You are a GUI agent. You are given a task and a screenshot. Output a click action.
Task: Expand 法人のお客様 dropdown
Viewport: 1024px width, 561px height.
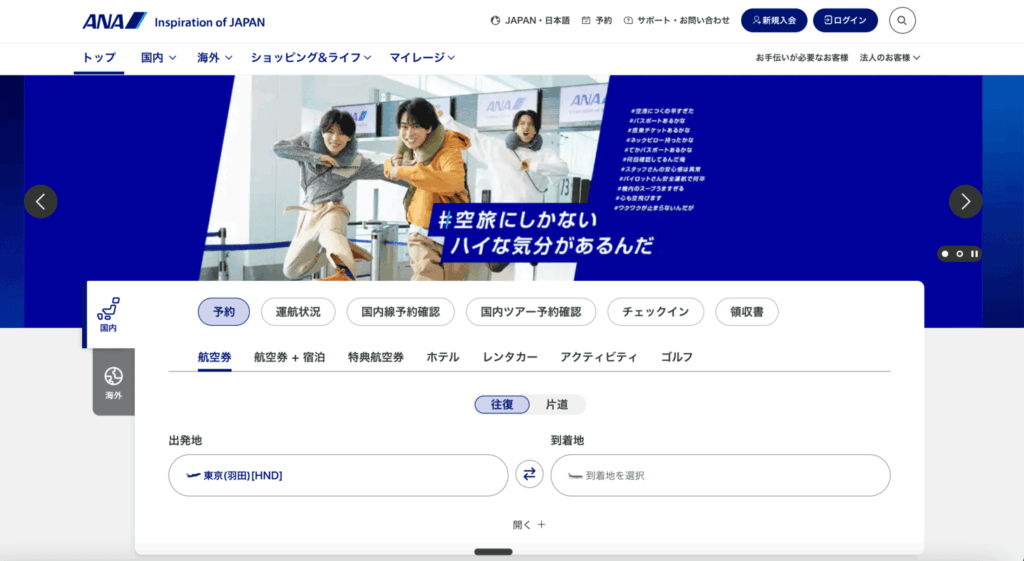[x=889, y=57]
